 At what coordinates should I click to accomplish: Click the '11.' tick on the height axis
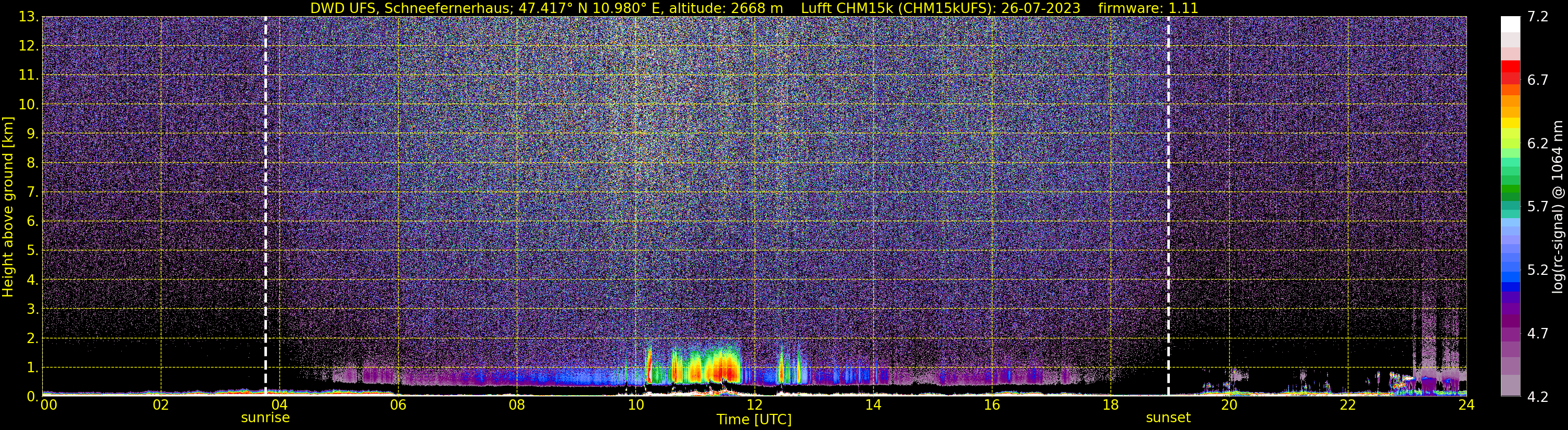[x=29, y=75]
